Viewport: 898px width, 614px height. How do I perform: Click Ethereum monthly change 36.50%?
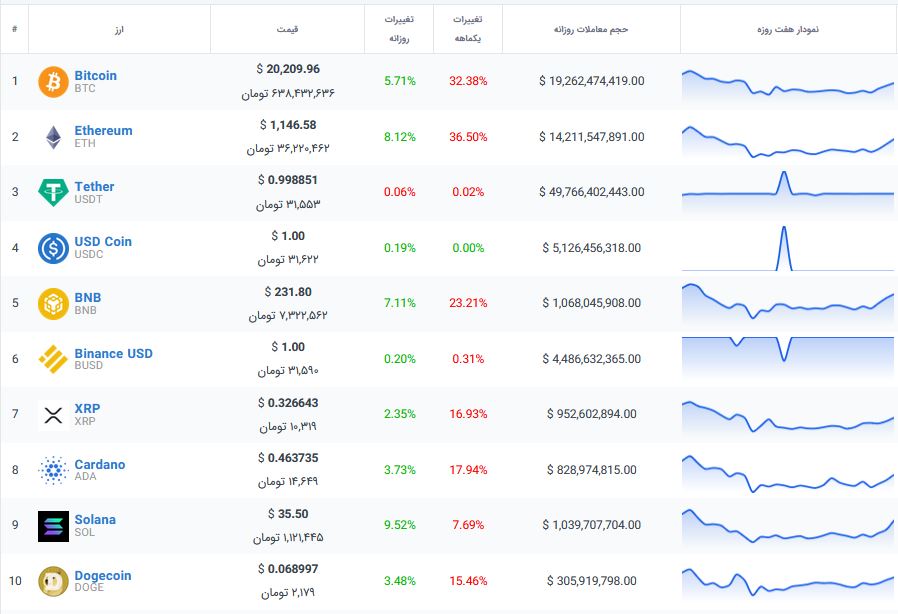(468, 137)
